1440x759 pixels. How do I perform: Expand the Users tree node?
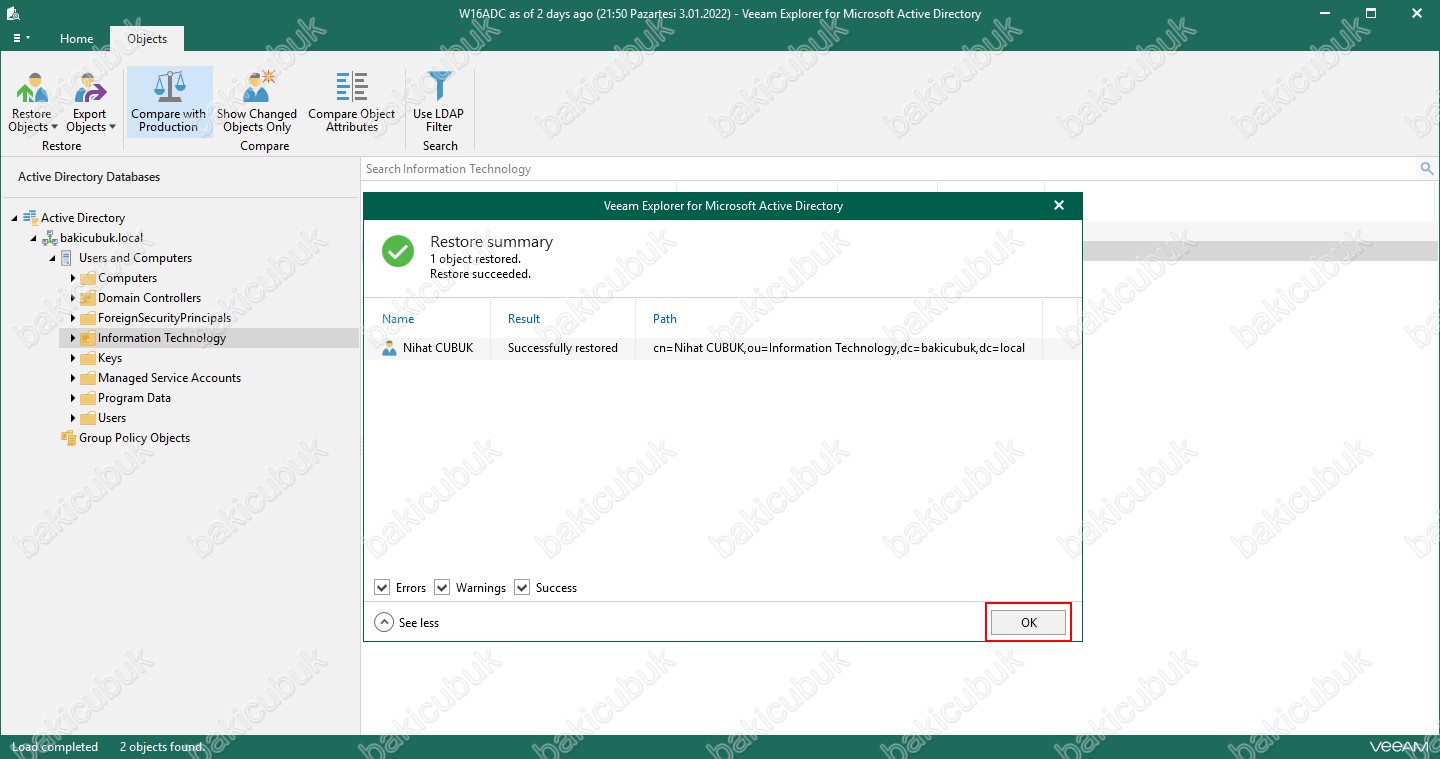point(73,418)
